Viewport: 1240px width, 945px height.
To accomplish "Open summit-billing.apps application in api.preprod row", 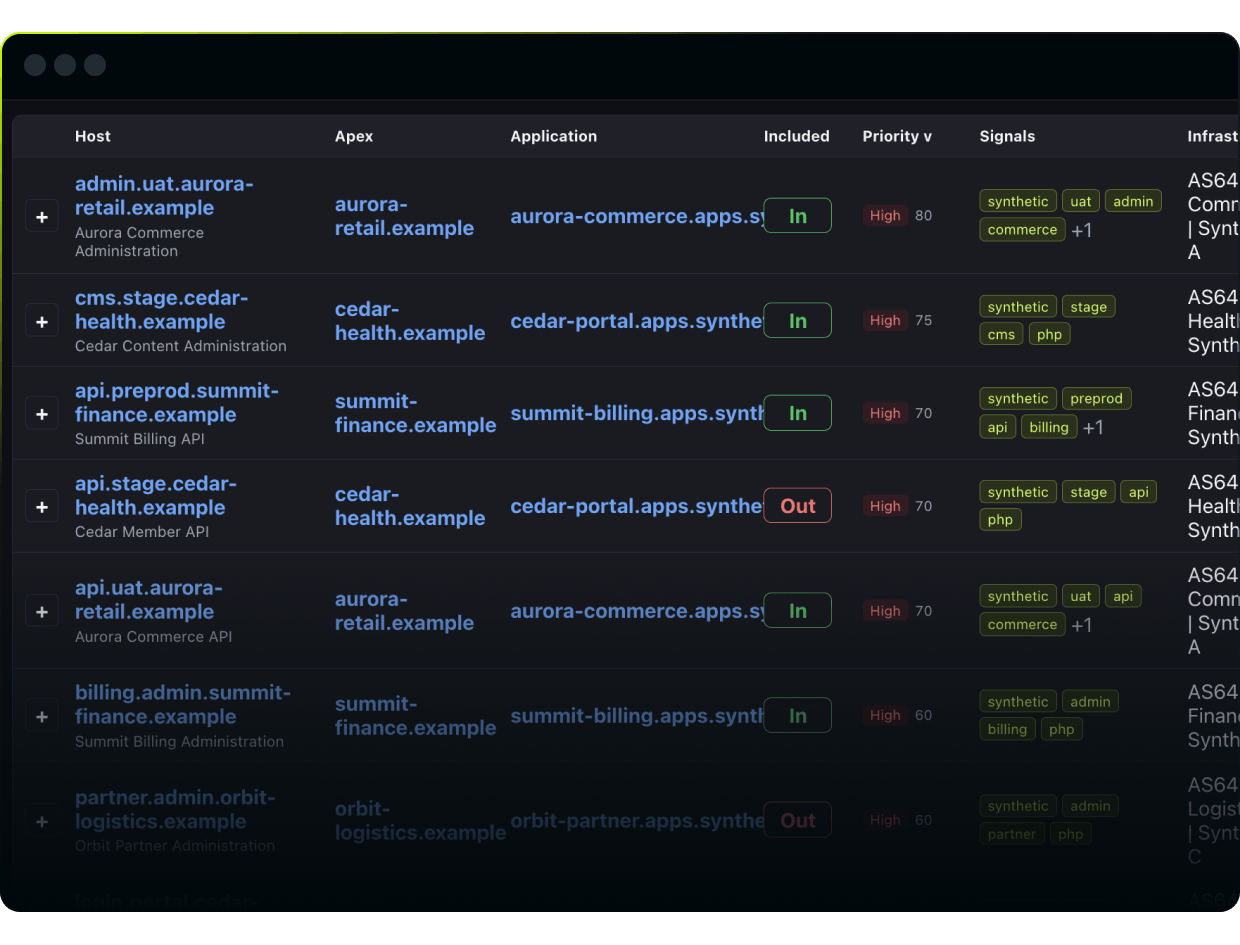I will point(637,414).
